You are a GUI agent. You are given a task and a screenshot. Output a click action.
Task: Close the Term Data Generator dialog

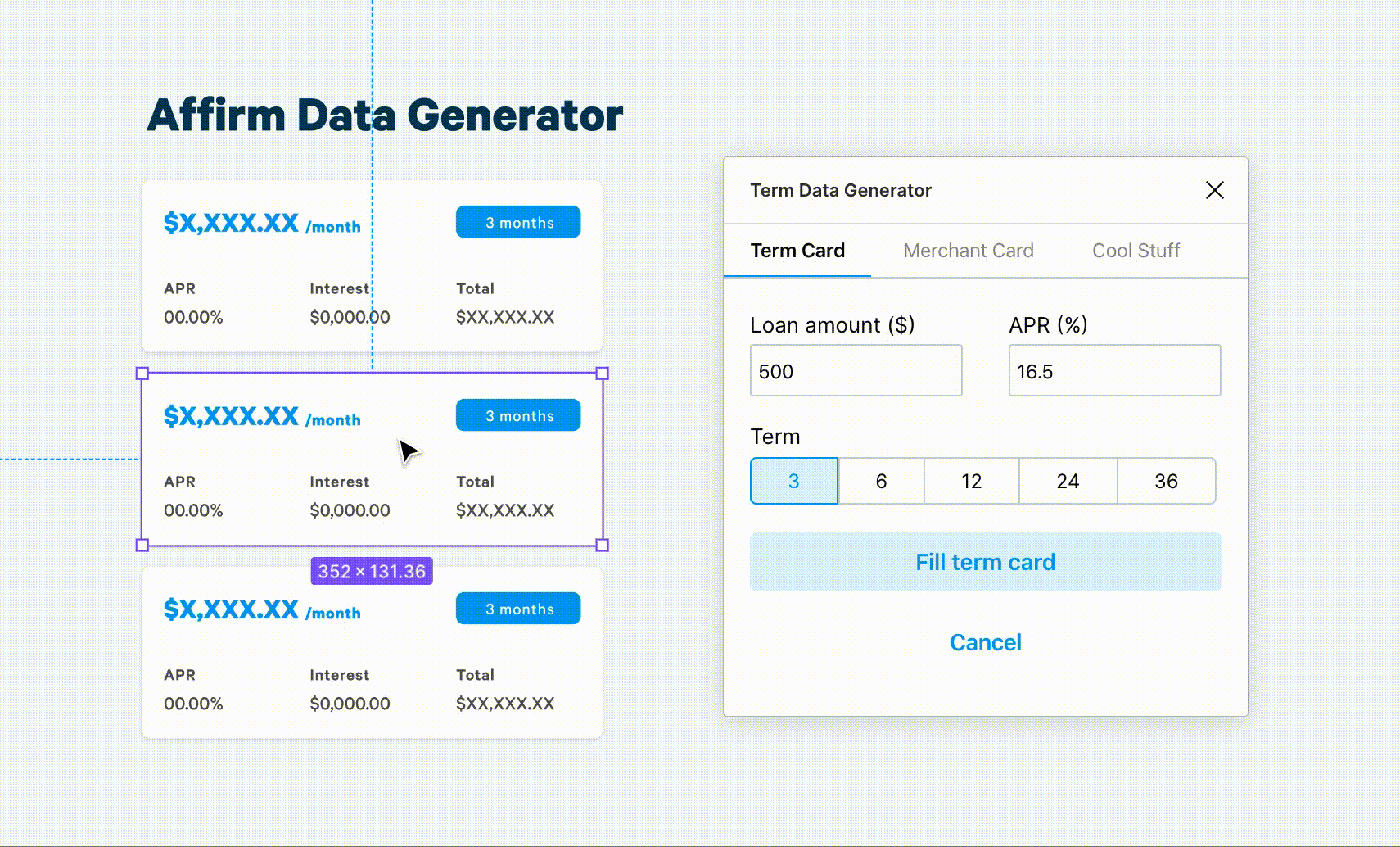(1214, 190)
